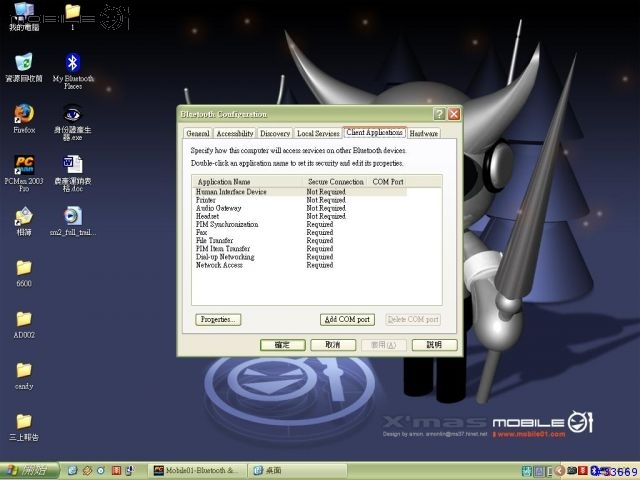Open the My Computer (我的電腦) icon

pyautogui.click(x=24, y=17)
